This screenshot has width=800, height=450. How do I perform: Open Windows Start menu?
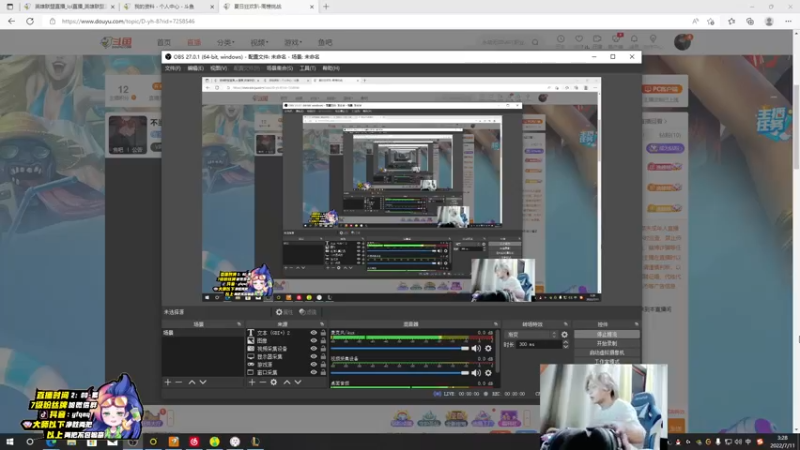(10, 442)
